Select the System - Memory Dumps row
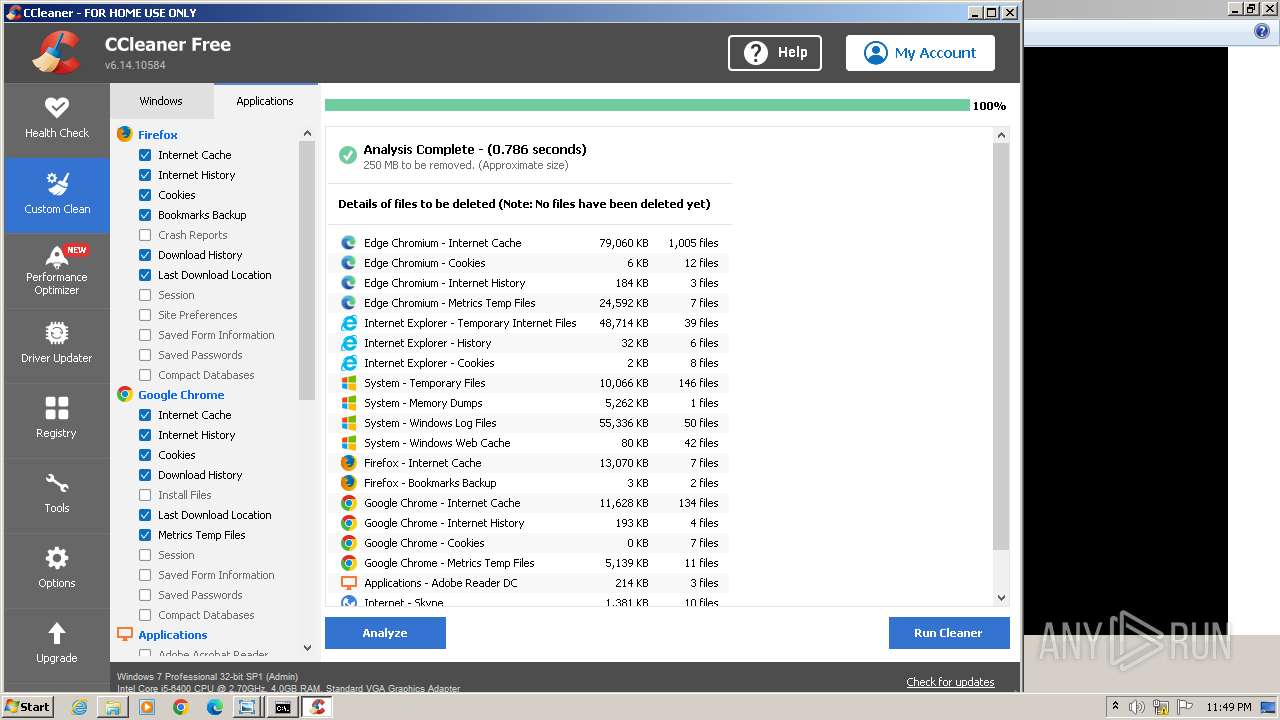This screenshot has width=1280, height=720. 529,403
